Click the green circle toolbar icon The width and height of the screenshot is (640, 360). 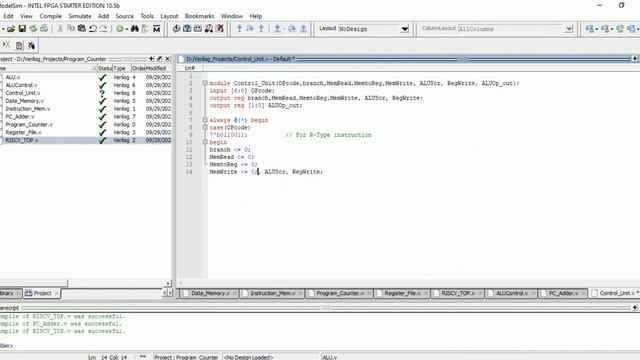click(120, 29)
